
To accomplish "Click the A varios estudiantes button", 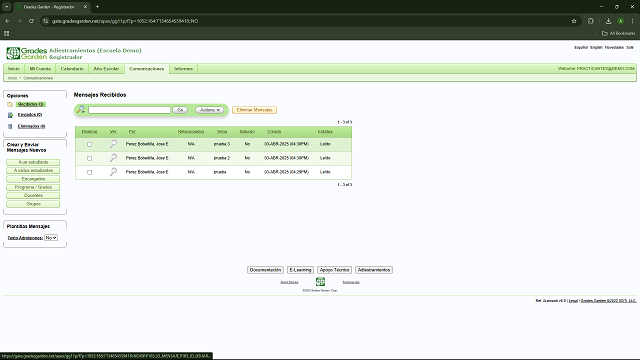I will pyautogui.click(x=33, y=171).
